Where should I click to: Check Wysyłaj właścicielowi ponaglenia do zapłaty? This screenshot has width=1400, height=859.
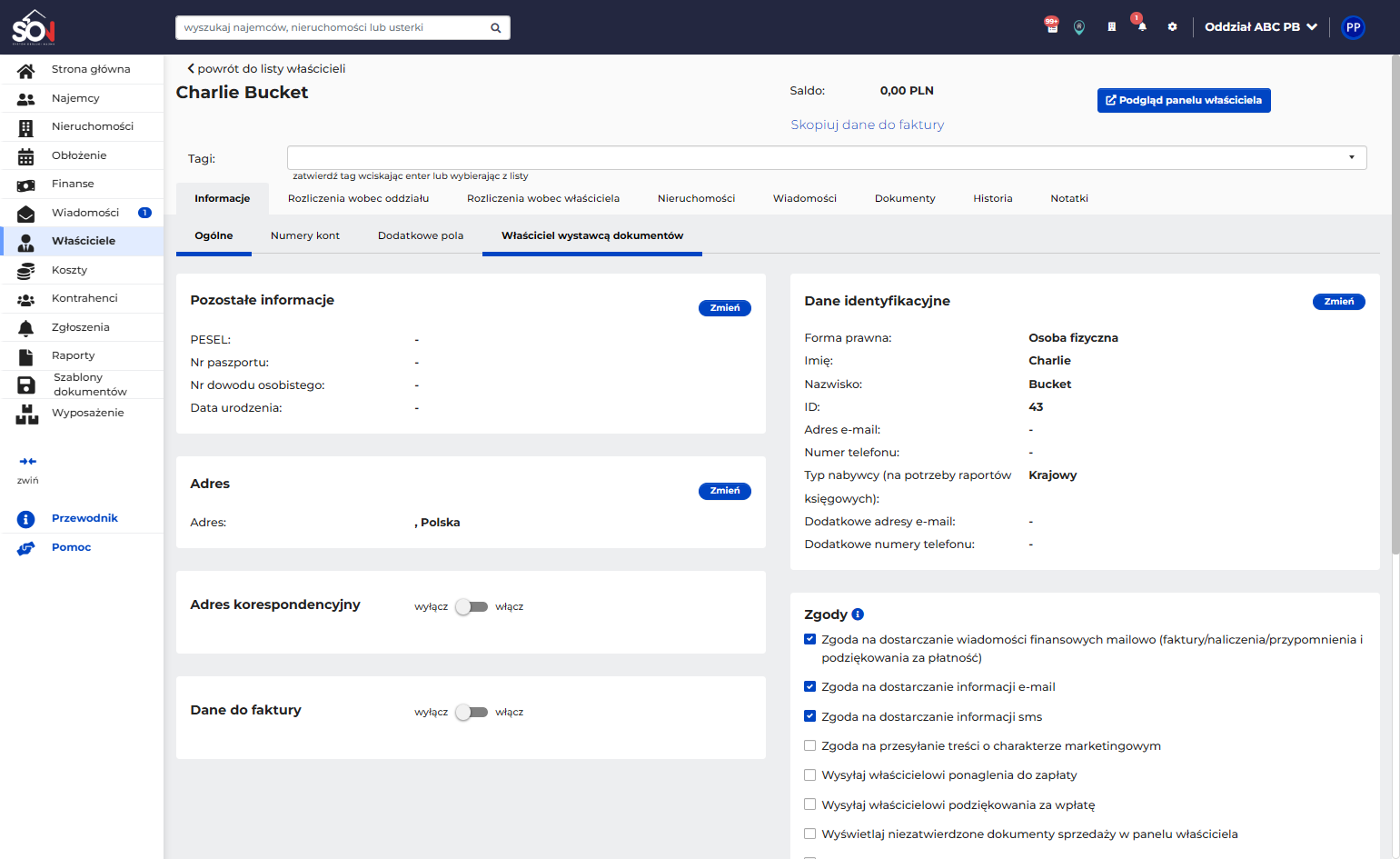tap(810, 775)
